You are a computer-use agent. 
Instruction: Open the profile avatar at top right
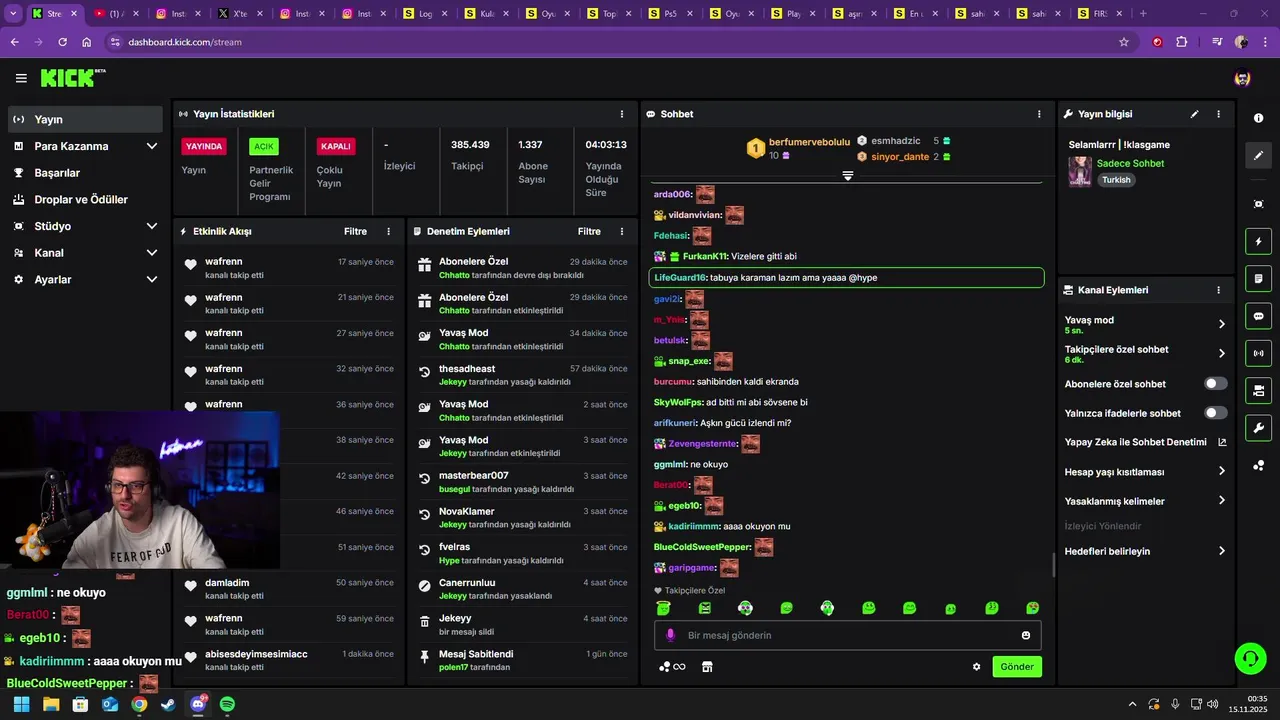pyautogui.click(x=1242, y=78)
